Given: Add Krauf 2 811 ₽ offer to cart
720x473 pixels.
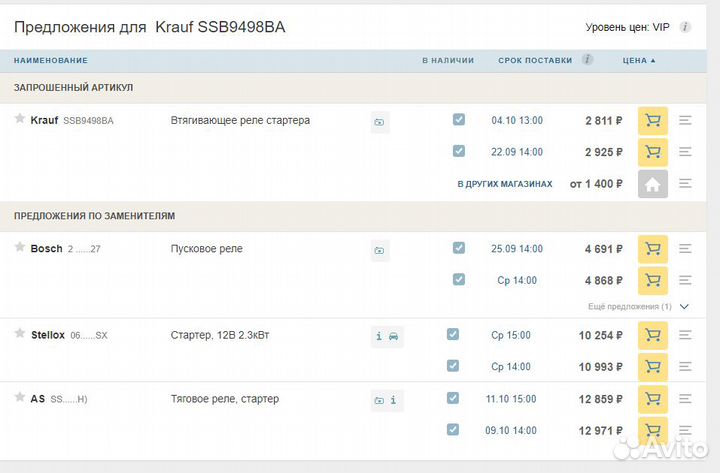Looking at the screenshot, I should pyautogui.click(x=652, y=120).
